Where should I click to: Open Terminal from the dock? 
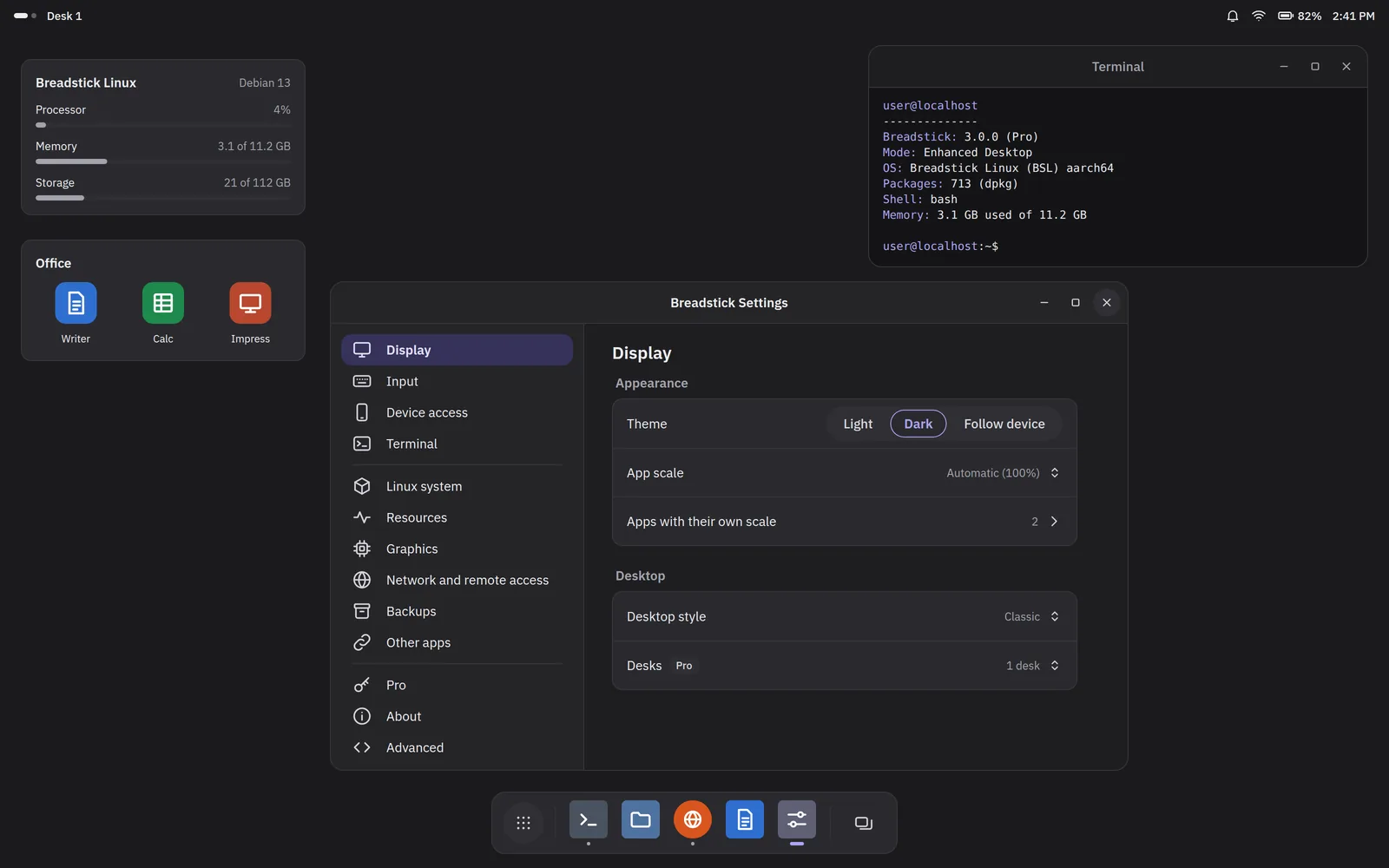tap(589, 819)
